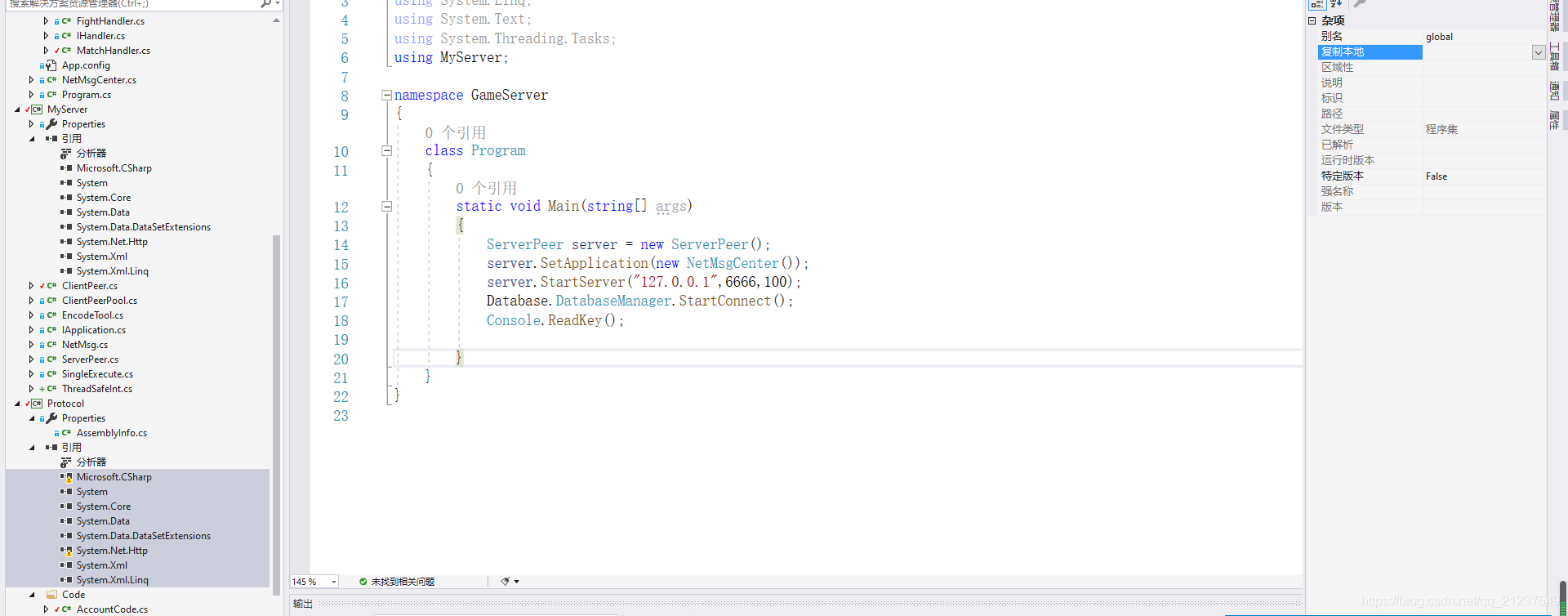Click the Protocol project icon
The height and width of the screenshot is (616, 1568).
coord(37,404)
